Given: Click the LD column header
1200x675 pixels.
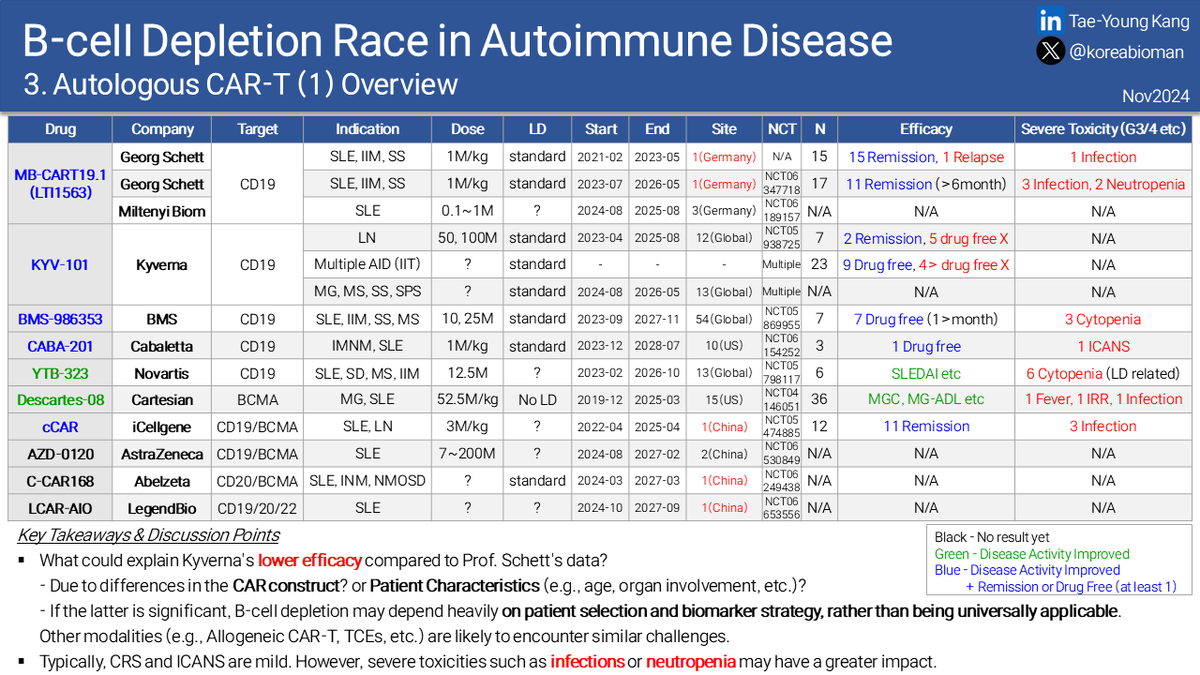Looking at the screenshot, I should click(x=537, y=129).
